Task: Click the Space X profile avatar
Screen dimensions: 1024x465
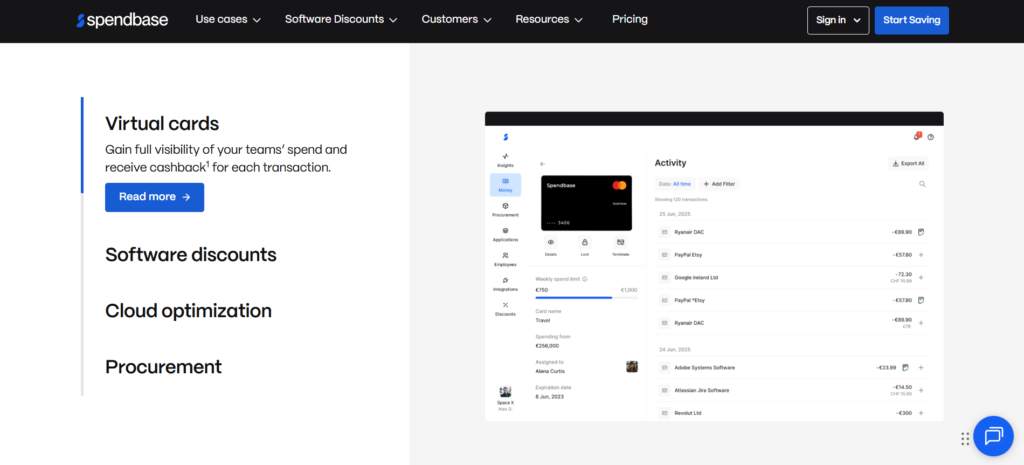Action: point(505,392)
